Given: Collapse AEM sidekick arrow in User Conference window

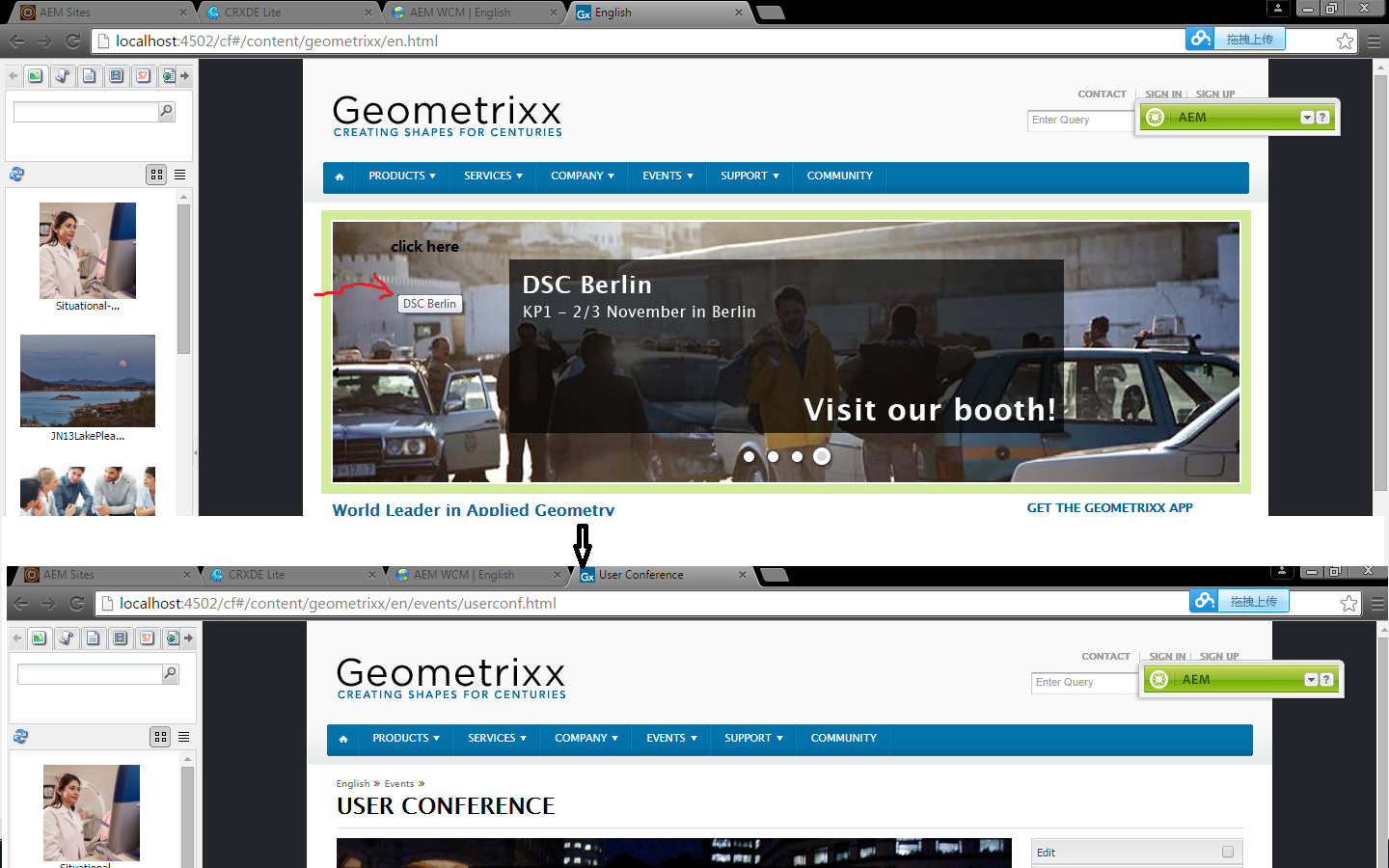Looking at the screenshot, I should (x=1311, y=680).
